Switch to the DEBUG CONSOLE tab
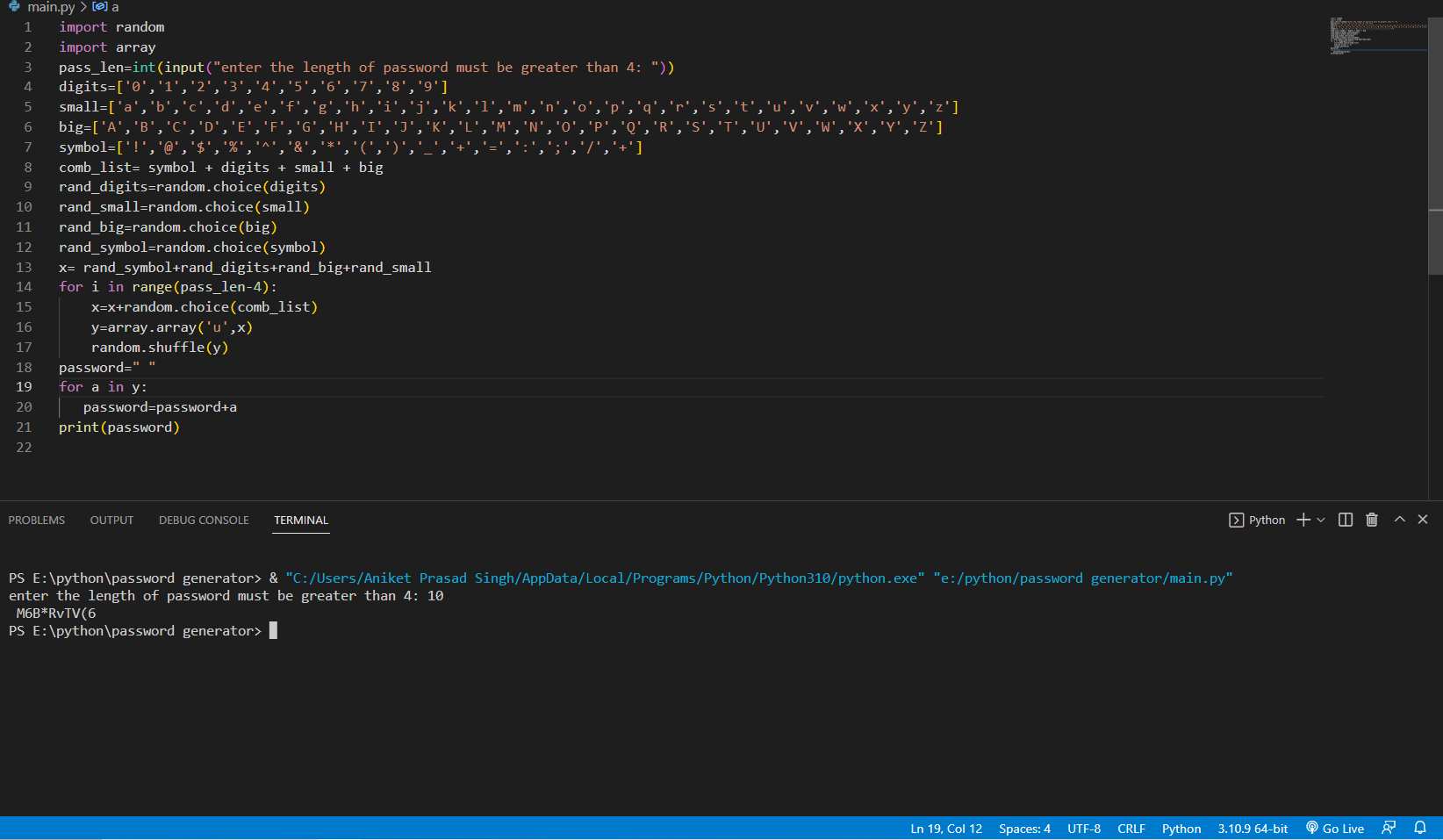The height and width of the screenshot is (840, 1443). point(204,520)
